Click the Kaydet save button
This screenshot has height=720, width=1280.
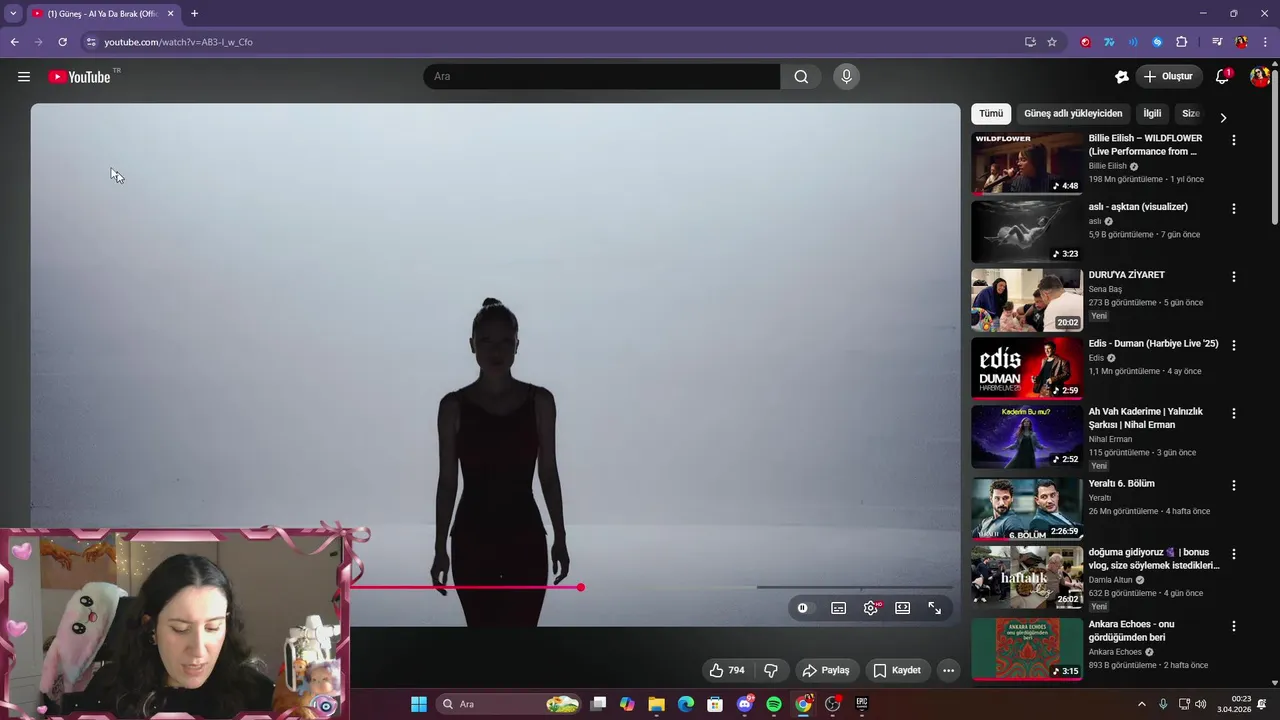pos(897,670)
